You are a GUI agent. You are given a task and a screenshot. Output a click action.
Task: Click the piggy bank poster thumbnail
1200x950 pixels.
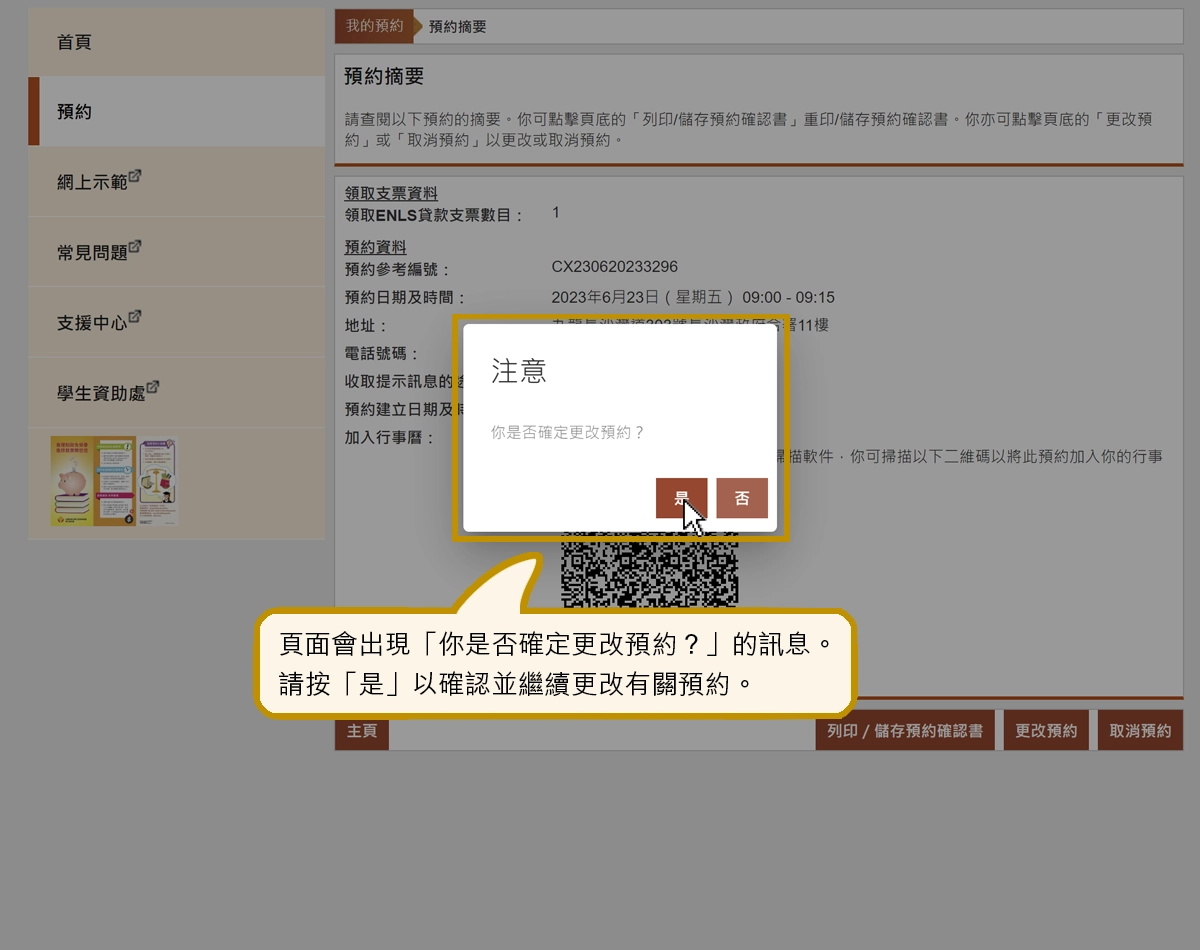(x=90, y=488)
